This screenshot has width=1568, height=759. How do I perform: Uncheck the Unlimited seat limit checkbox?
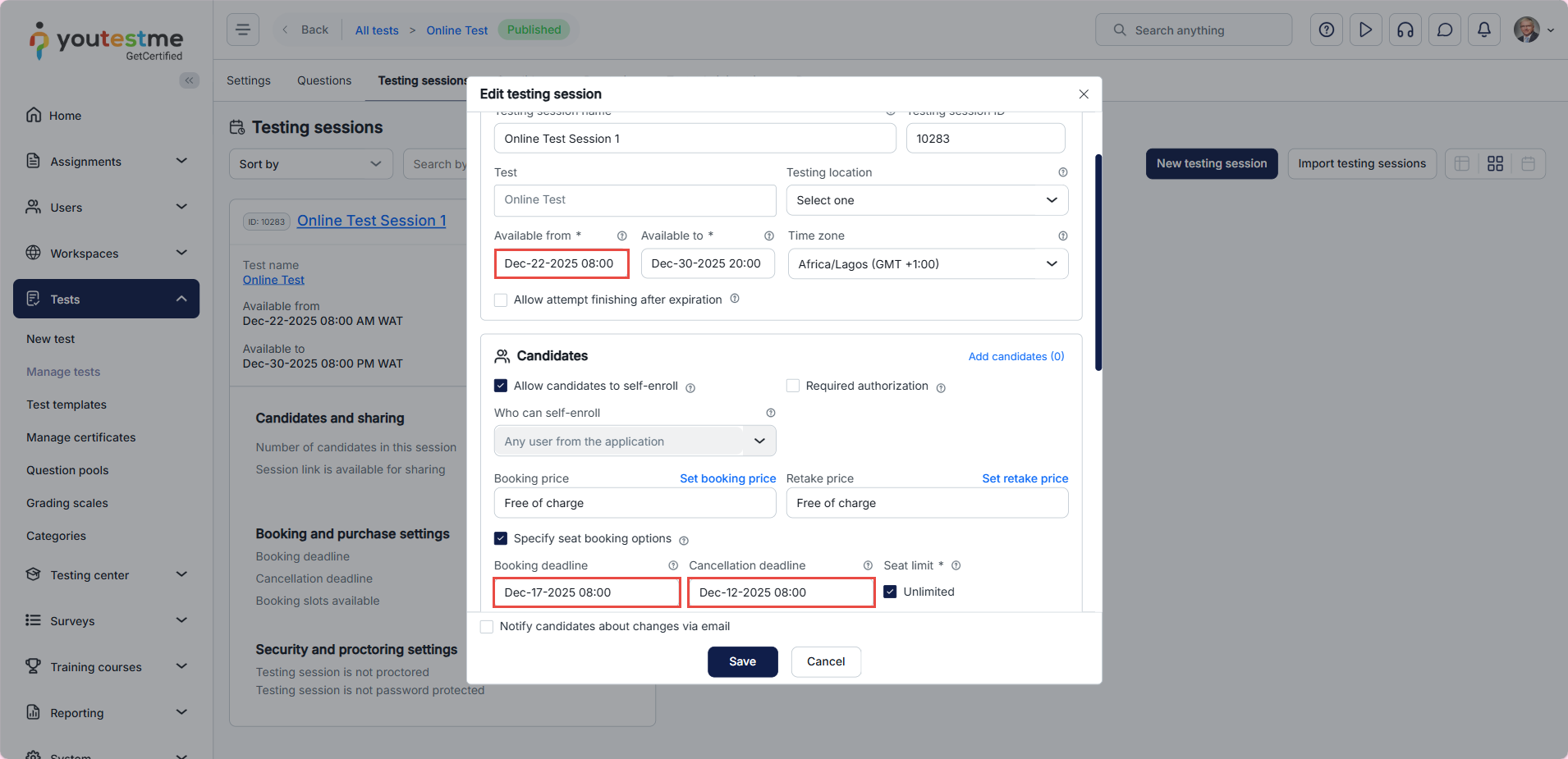tap(890, 592)
